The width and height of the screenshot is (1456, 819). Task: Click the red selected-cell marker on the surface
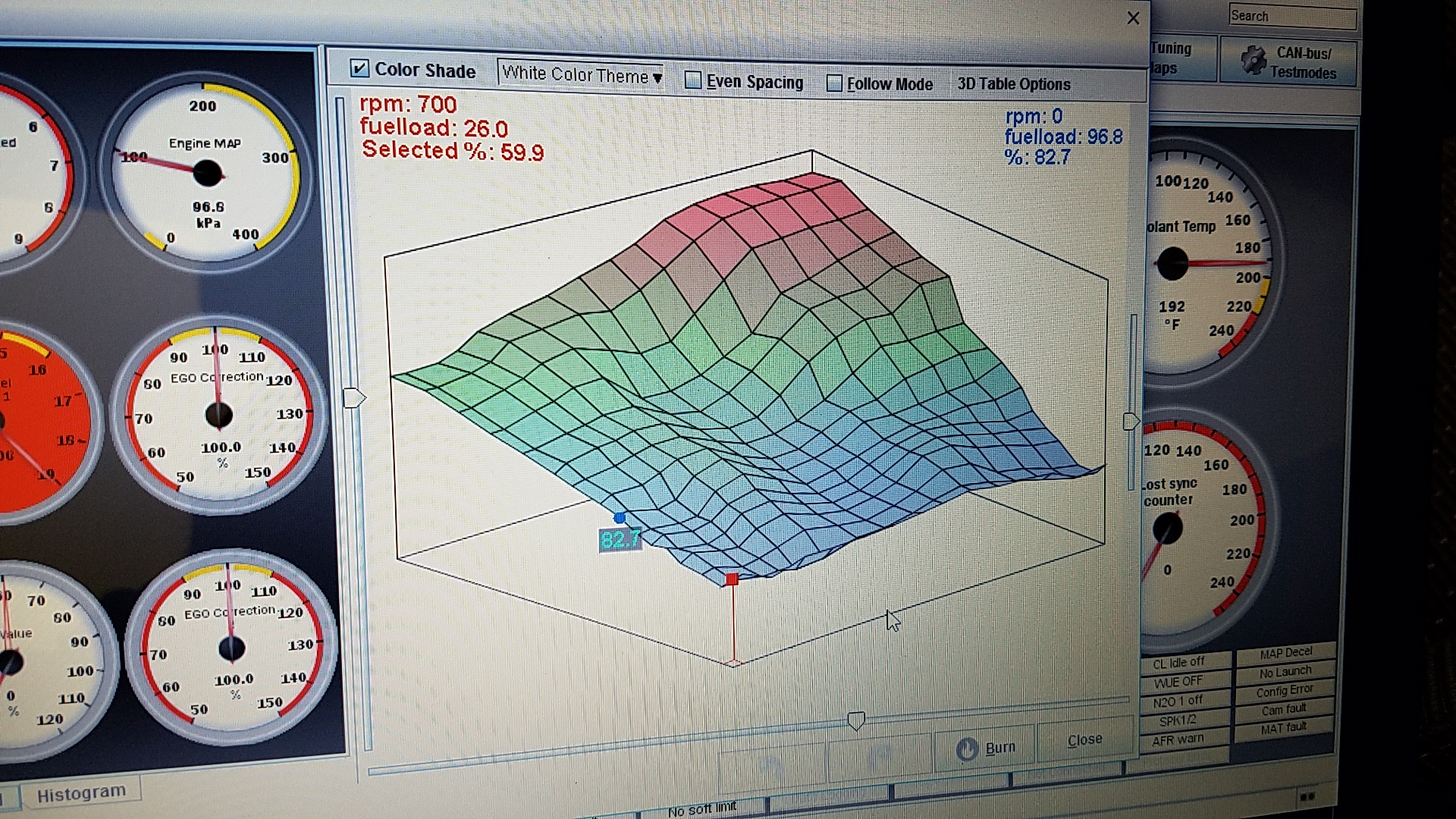tap(732, 579)
